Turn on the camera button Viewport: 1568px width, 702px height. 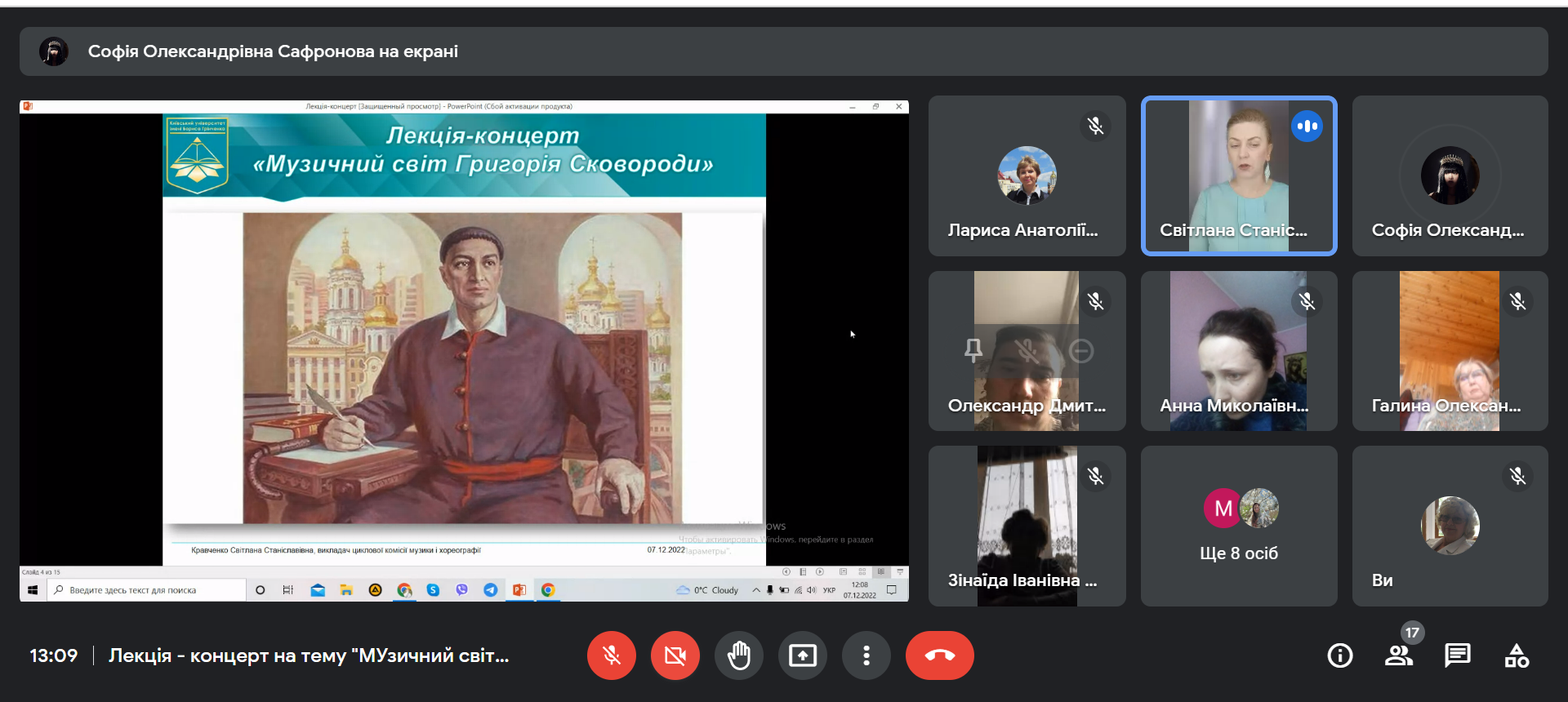coord(675,655)
